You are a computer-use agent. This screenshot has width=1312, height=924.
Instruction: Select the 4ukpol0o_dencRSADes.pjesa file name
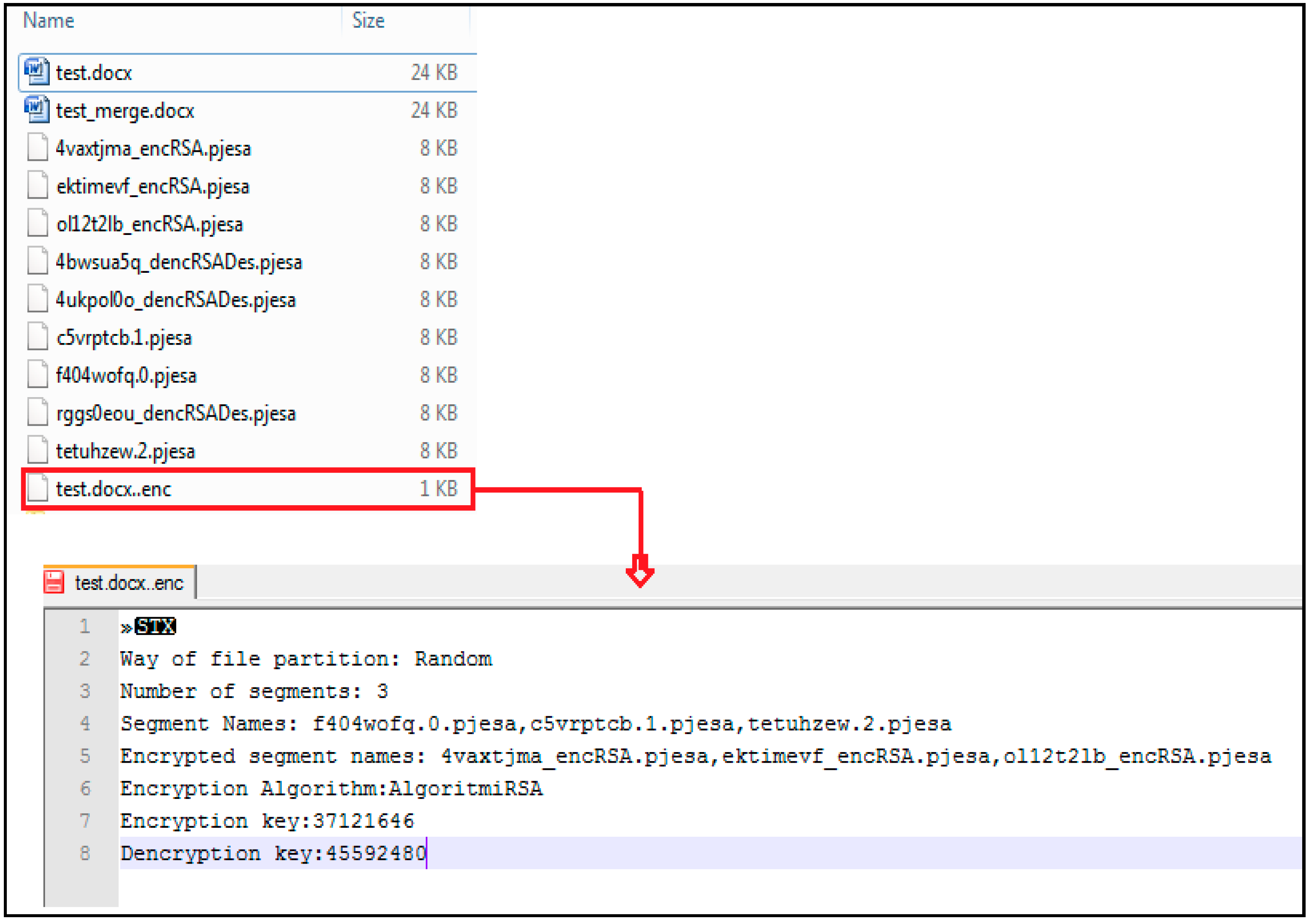tap(175, 300)
